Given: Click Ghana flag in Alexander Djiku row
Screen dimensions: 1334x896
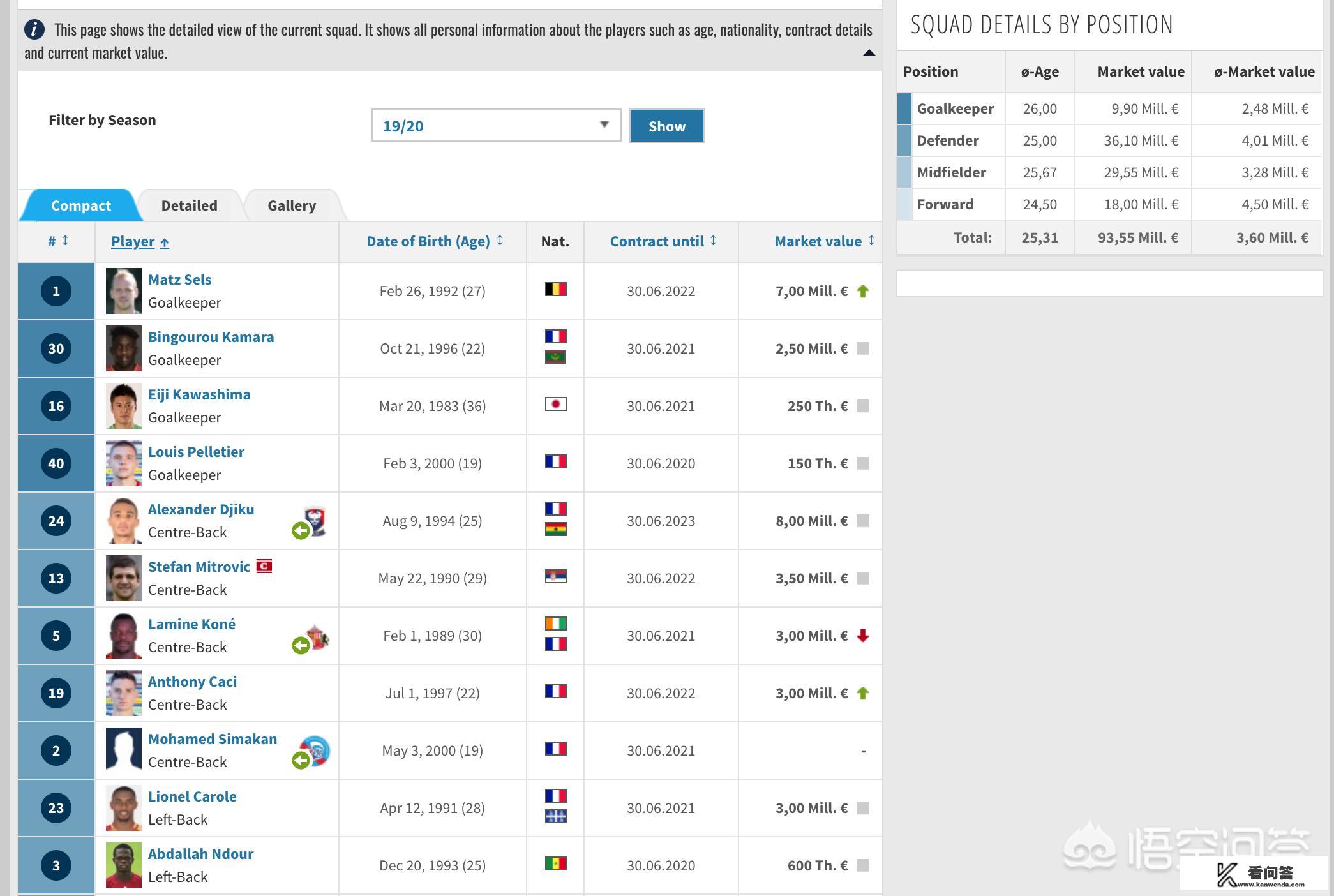Looking at the screenshot, I should 555,529.
